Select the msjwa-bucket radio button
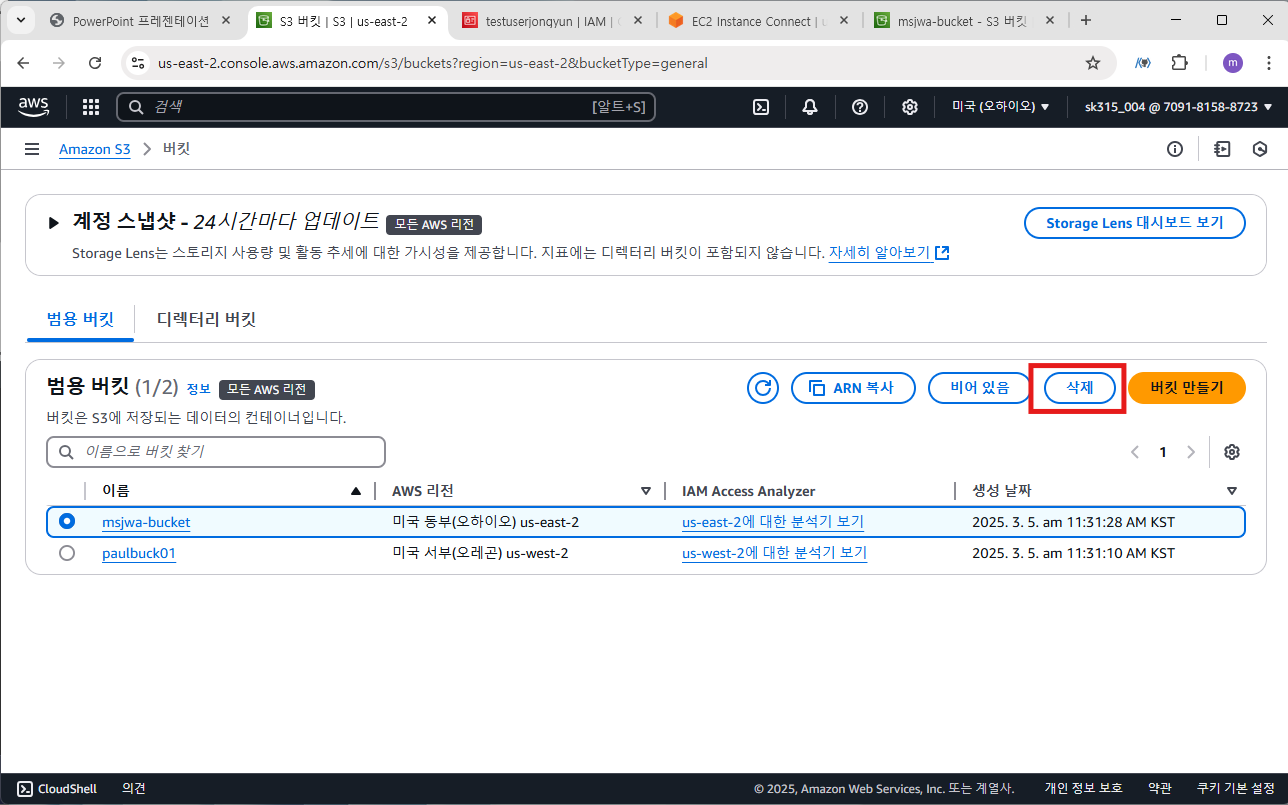 67,521
